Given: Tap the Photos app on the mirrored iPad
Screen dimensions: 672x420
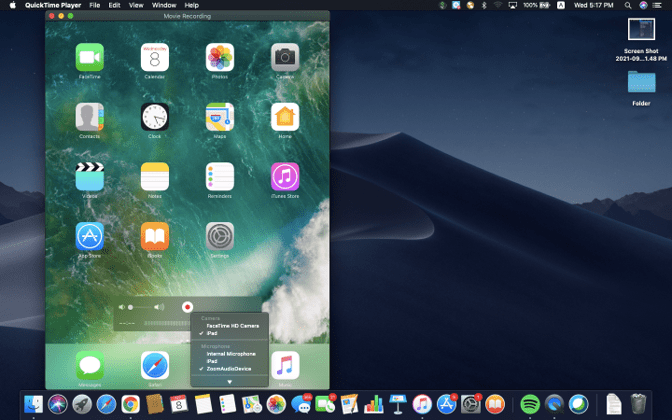Looking at the screenshot, I should click(220, 57).
